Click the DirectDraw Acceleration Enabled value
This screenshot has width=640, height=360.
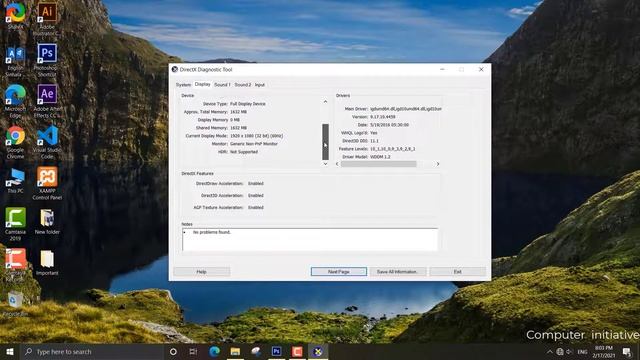(x=256, y=184)
